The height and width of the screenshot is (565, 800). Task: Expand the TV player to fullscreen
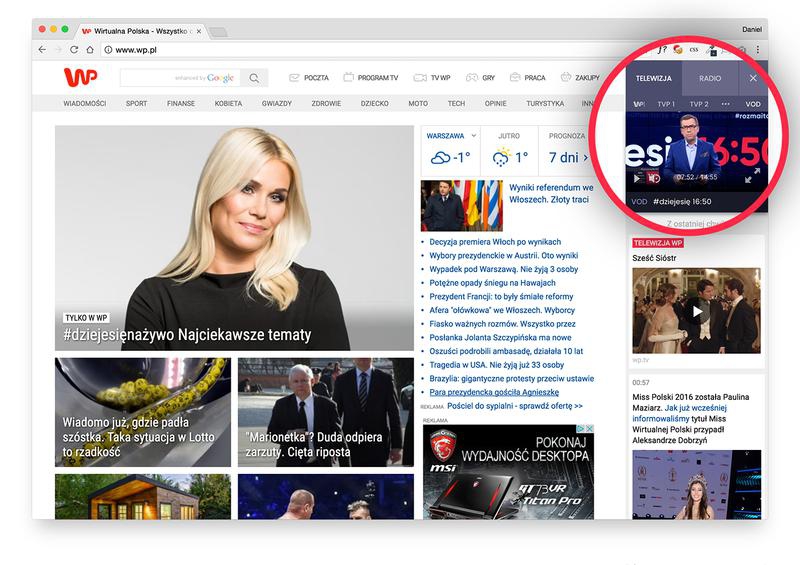coord(752,176)
